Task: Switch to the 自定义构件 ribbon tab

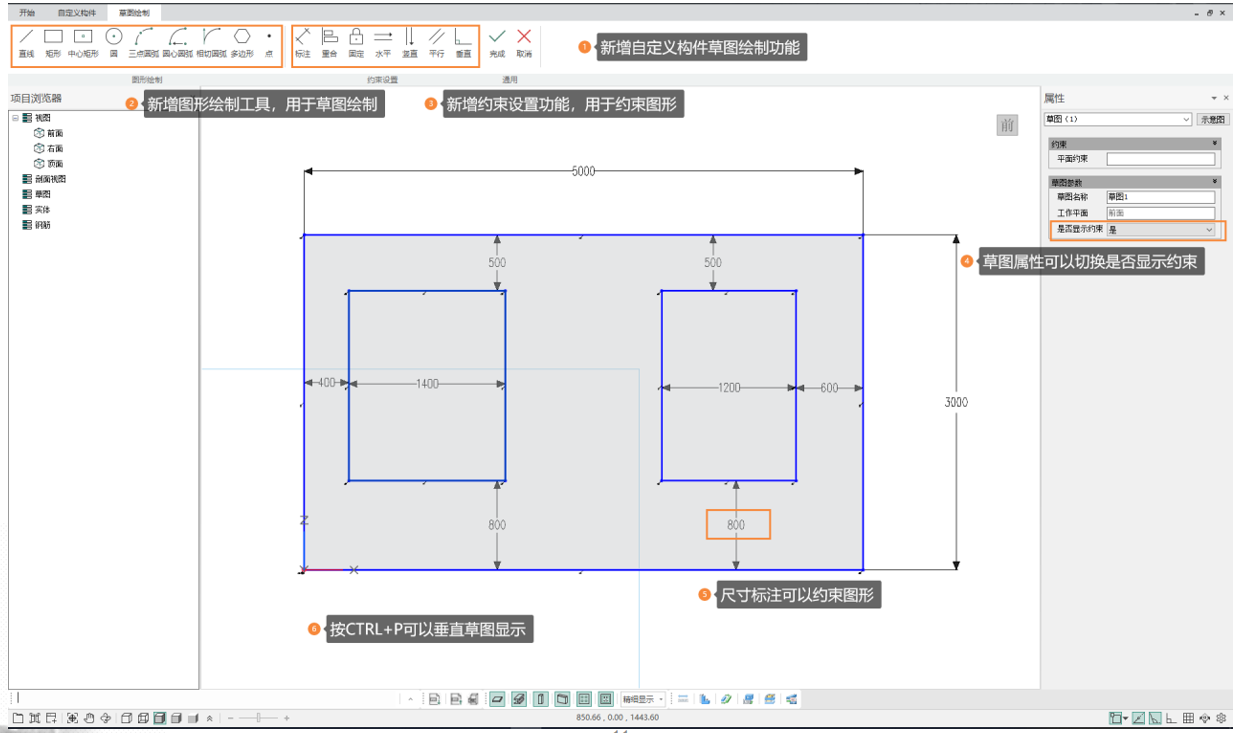Action: coord(77,12)
